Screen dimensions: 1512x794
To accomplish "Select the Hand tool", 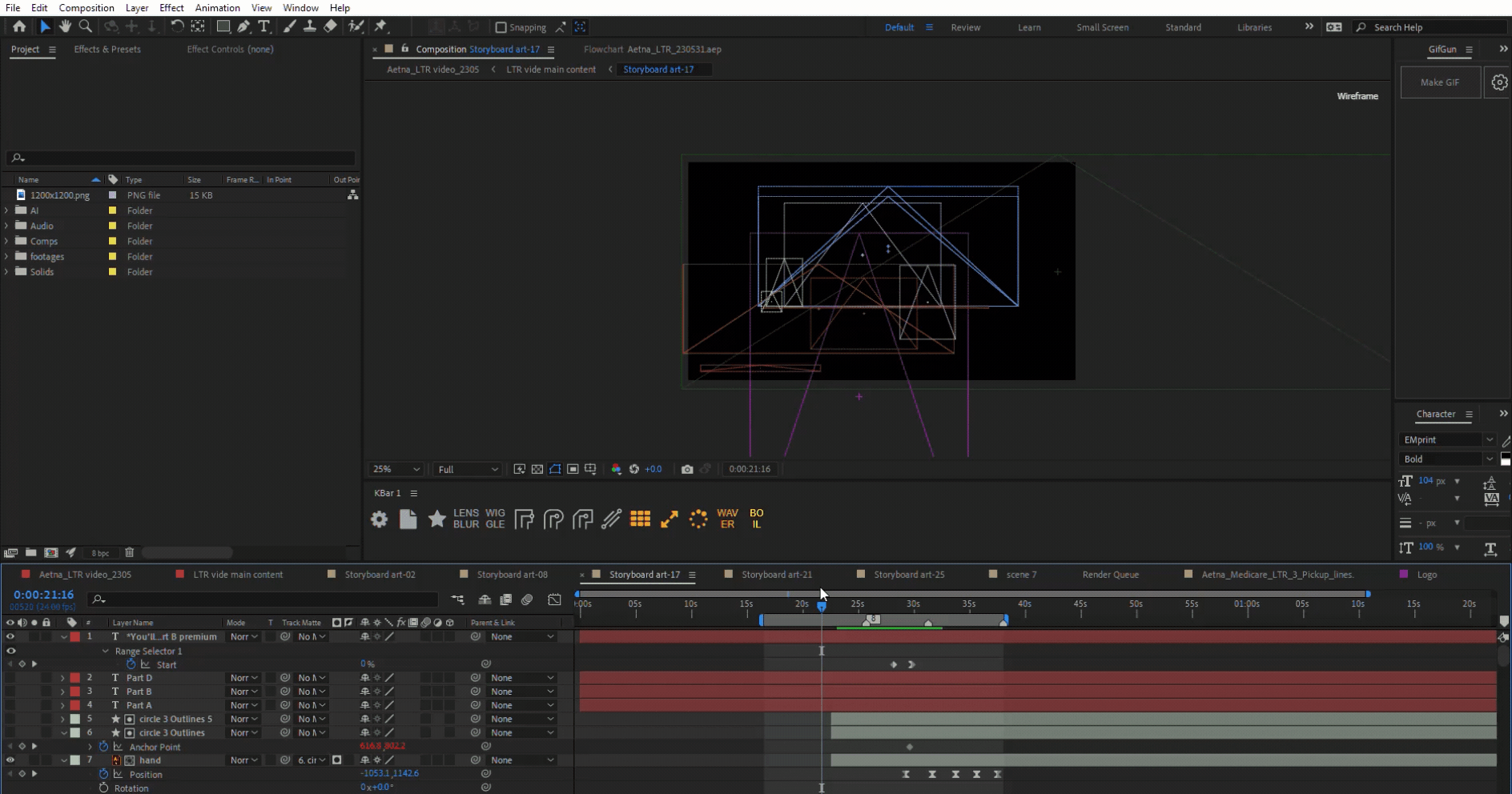I will pyautogui.click(x=65, y=26).
